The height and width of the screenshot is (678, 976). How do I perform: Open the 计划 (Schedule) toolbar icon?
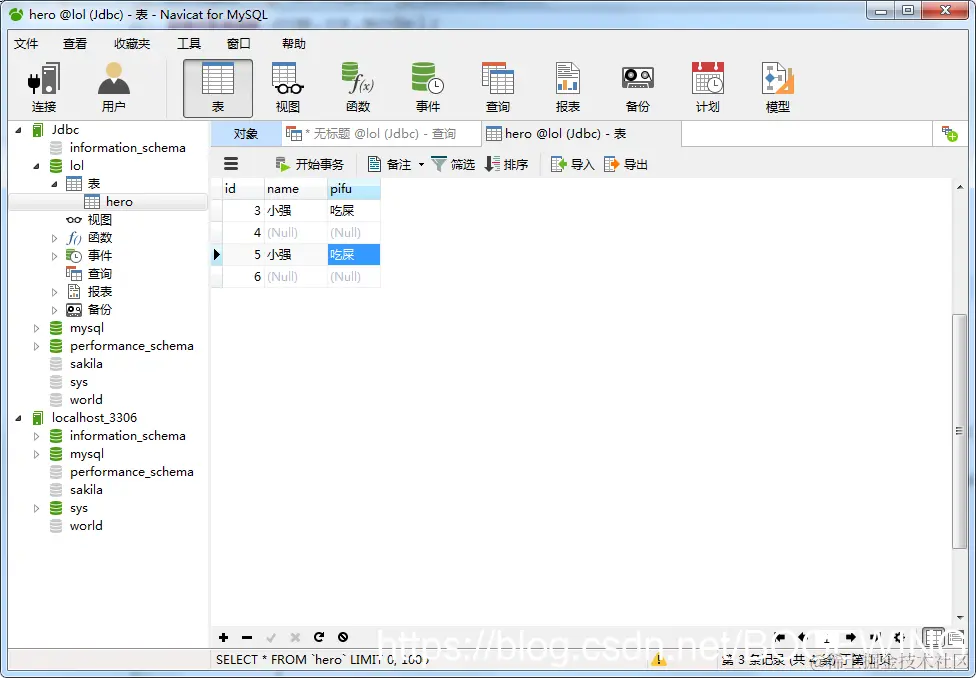pos(708,88)
